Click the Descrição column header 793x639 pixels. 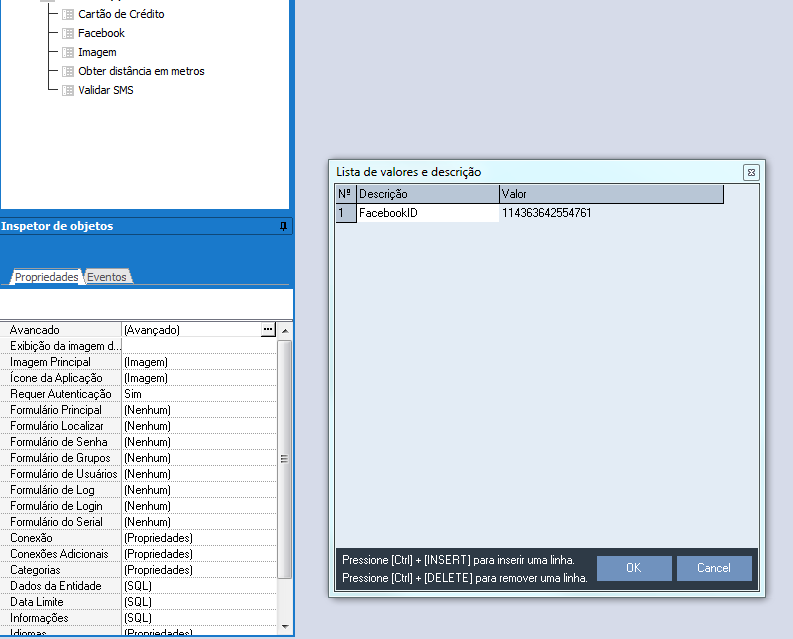point(427,194)
